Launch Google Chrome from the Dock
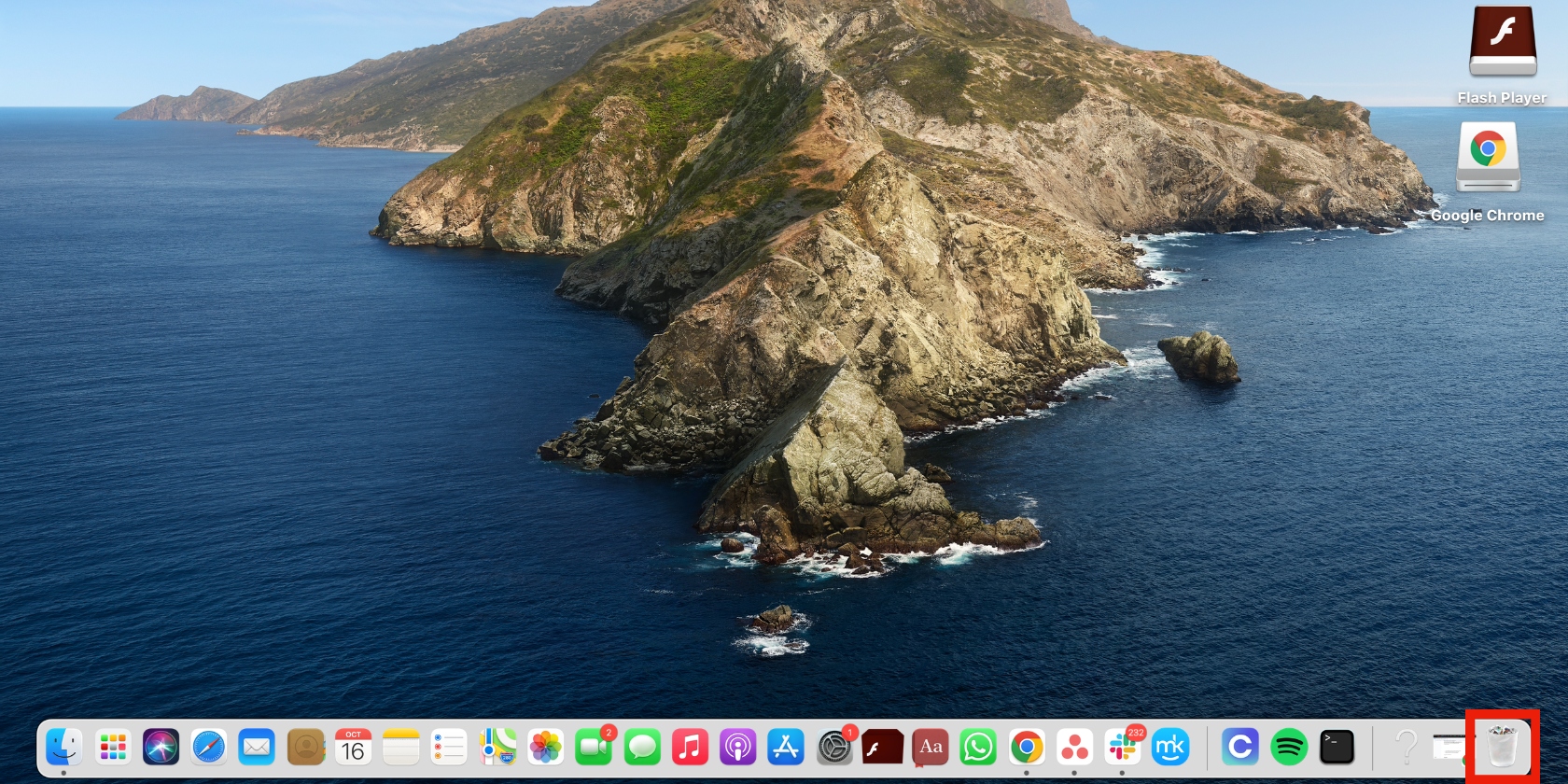 point(1027,748)
